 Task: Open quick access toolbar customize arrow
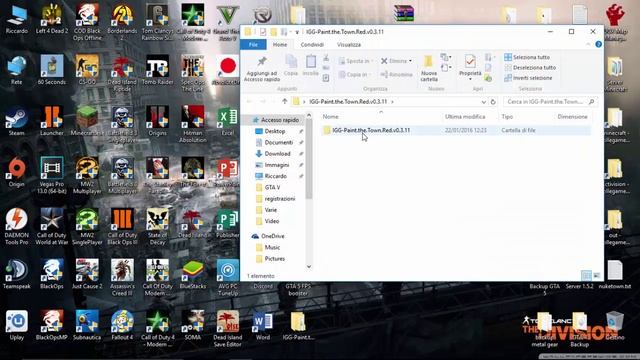[x=297, y=32]
